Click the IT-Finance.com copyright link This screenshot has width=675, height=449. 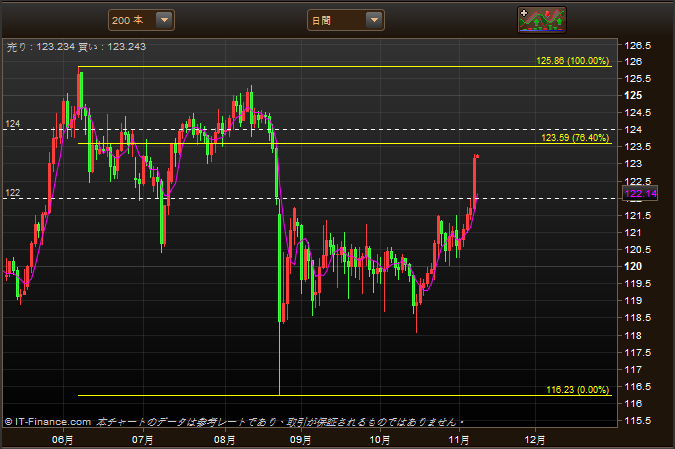(48, 422)
